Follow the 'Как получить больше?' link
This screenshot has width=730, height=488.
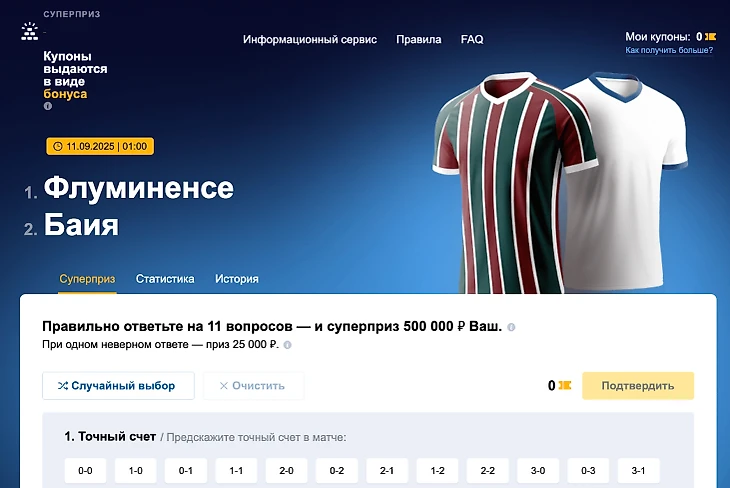669,50
